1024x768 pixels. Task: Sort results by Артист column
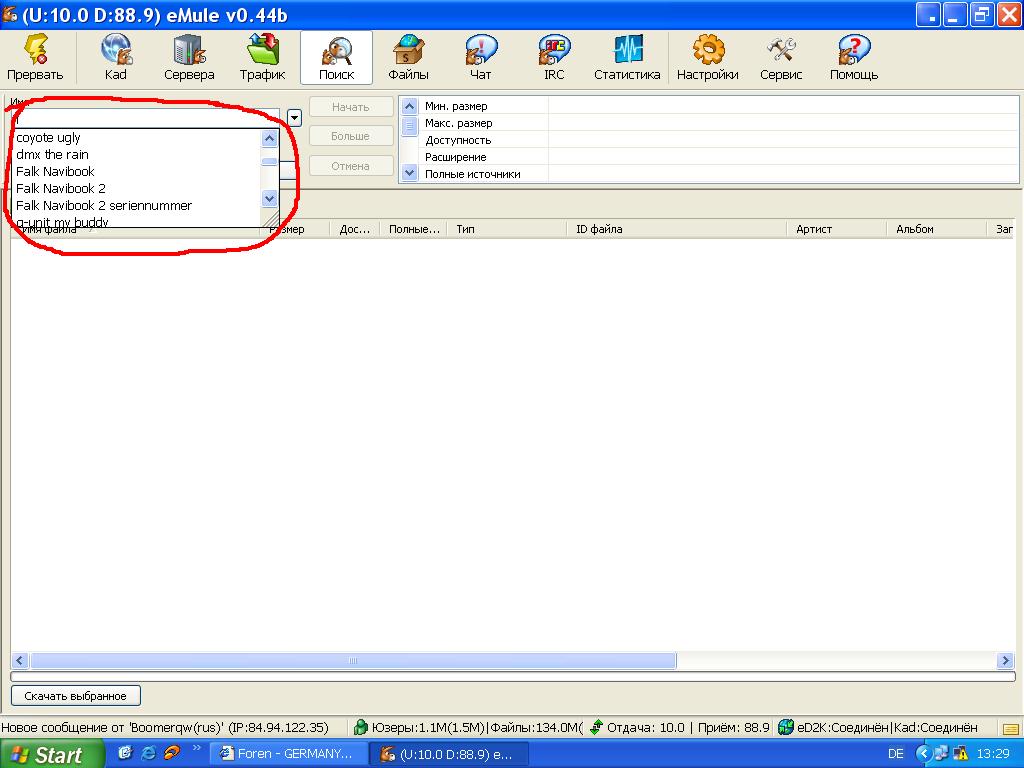point(814,229)
